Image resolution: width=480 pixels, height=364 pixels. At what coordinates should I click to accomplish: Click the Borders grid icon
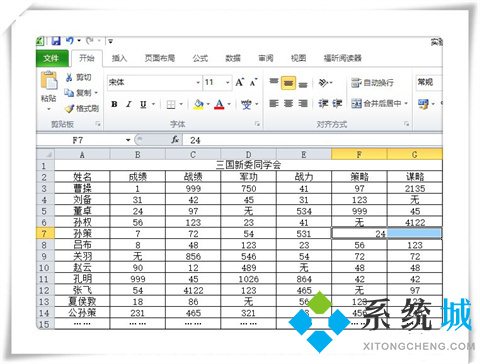[171, 104]
